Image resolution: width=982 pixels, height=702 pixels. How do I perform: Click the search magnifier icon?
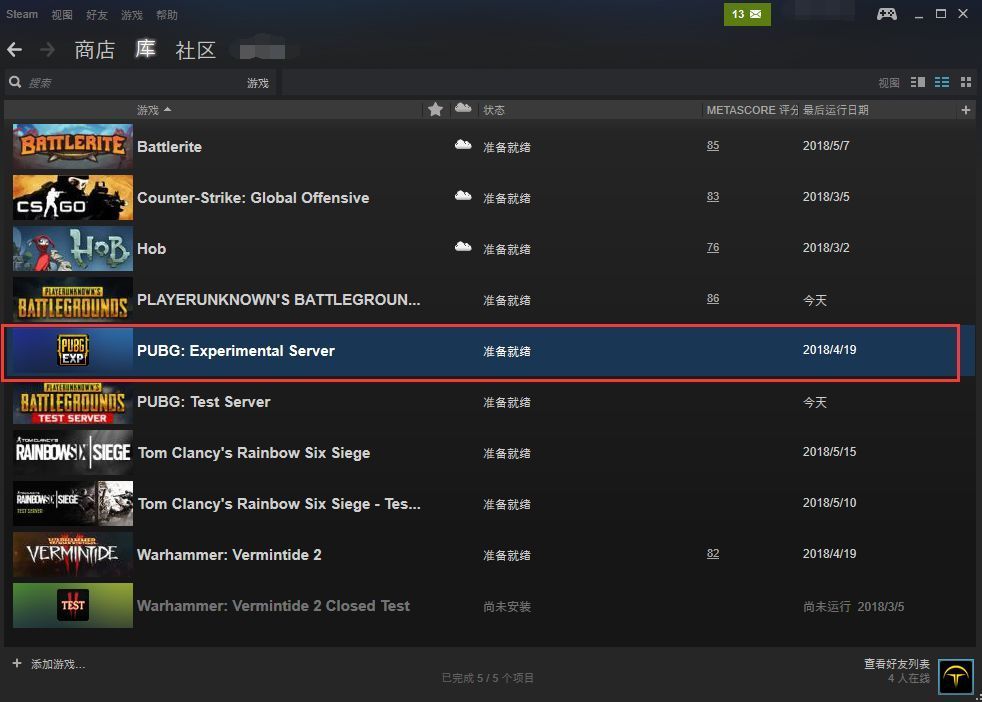click(x=15, y=82)
